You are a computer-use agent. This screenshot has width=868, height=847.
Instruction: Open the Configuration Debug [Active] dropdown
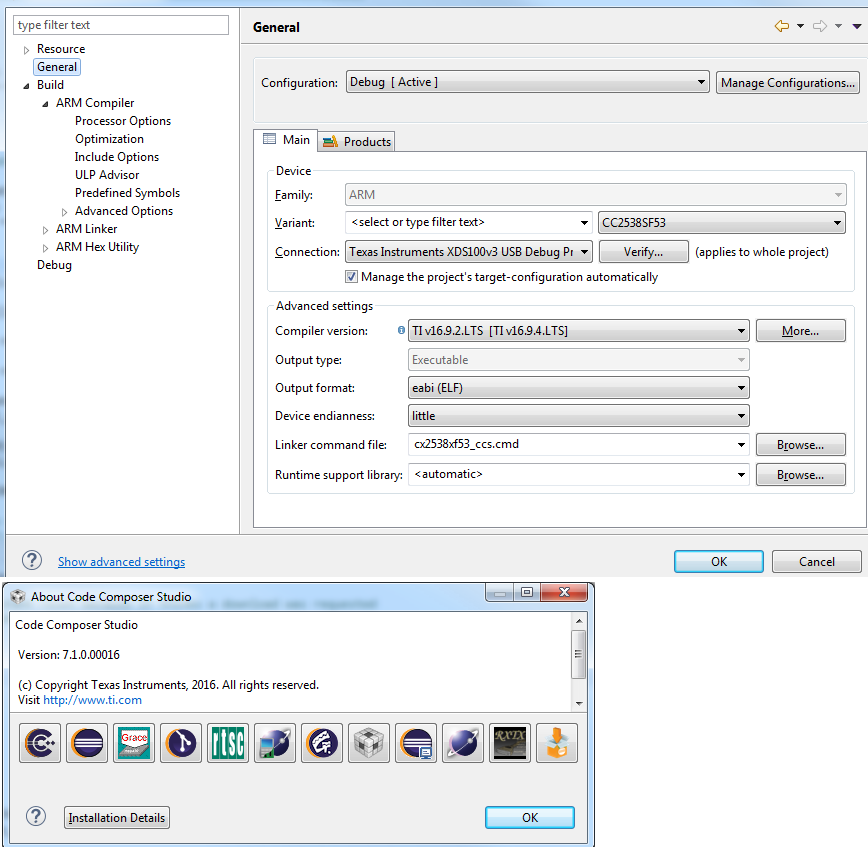(528, 82)
